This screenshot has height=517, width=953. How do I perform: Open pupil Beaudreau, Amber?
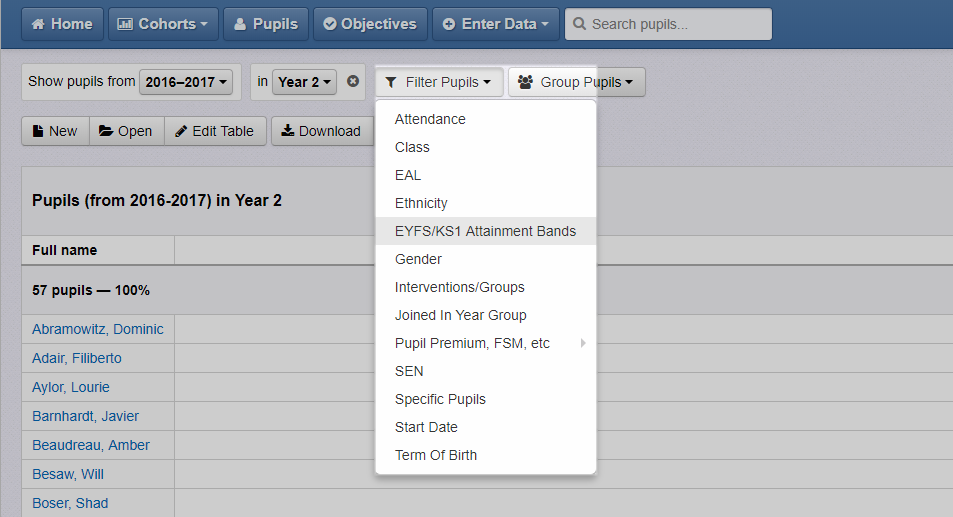[x=91, y=445]
